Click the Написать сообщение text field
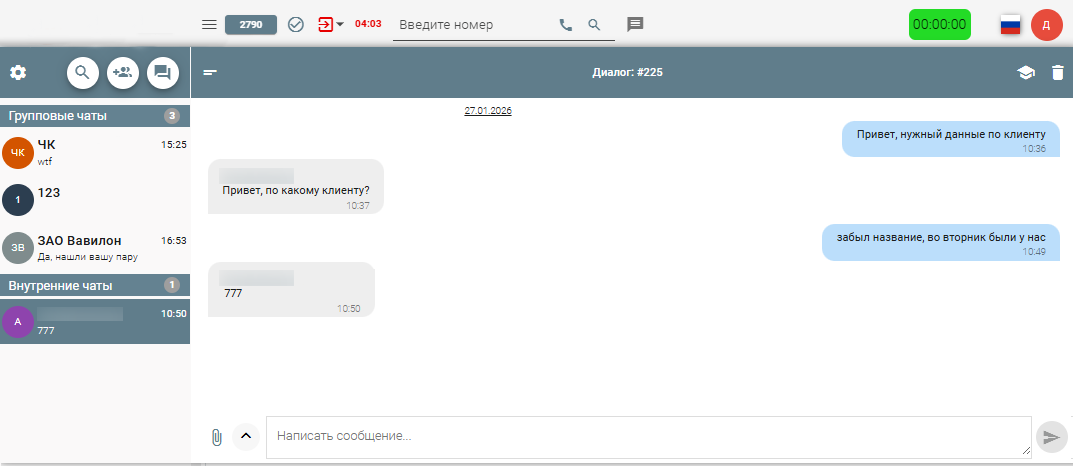 (x=647, y=437)
